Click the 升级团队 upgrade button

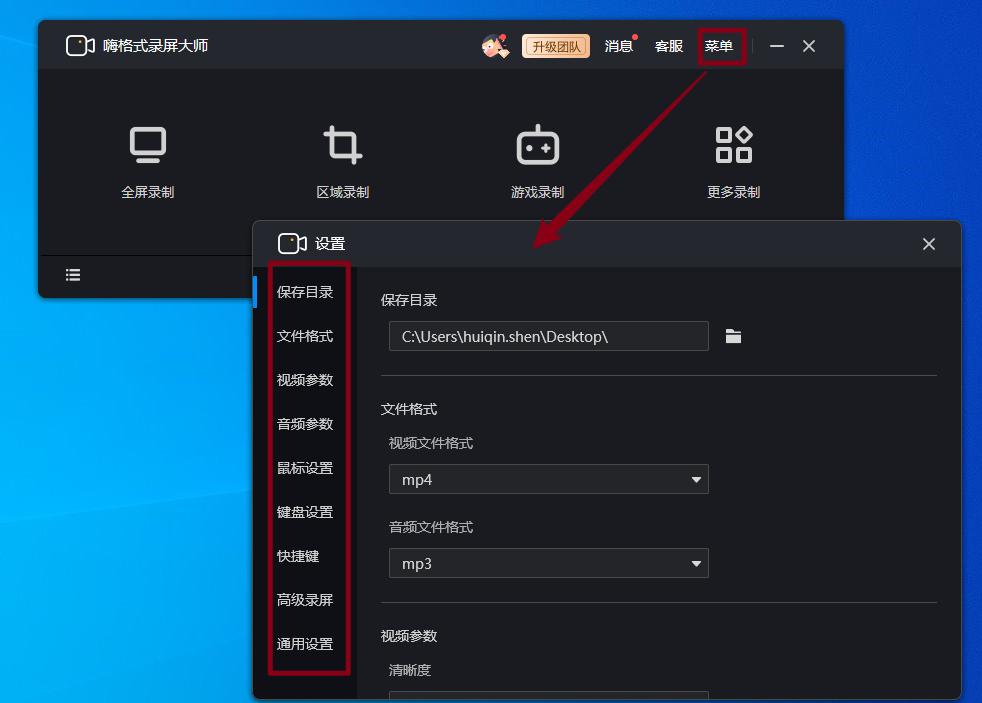coord(556,45)
